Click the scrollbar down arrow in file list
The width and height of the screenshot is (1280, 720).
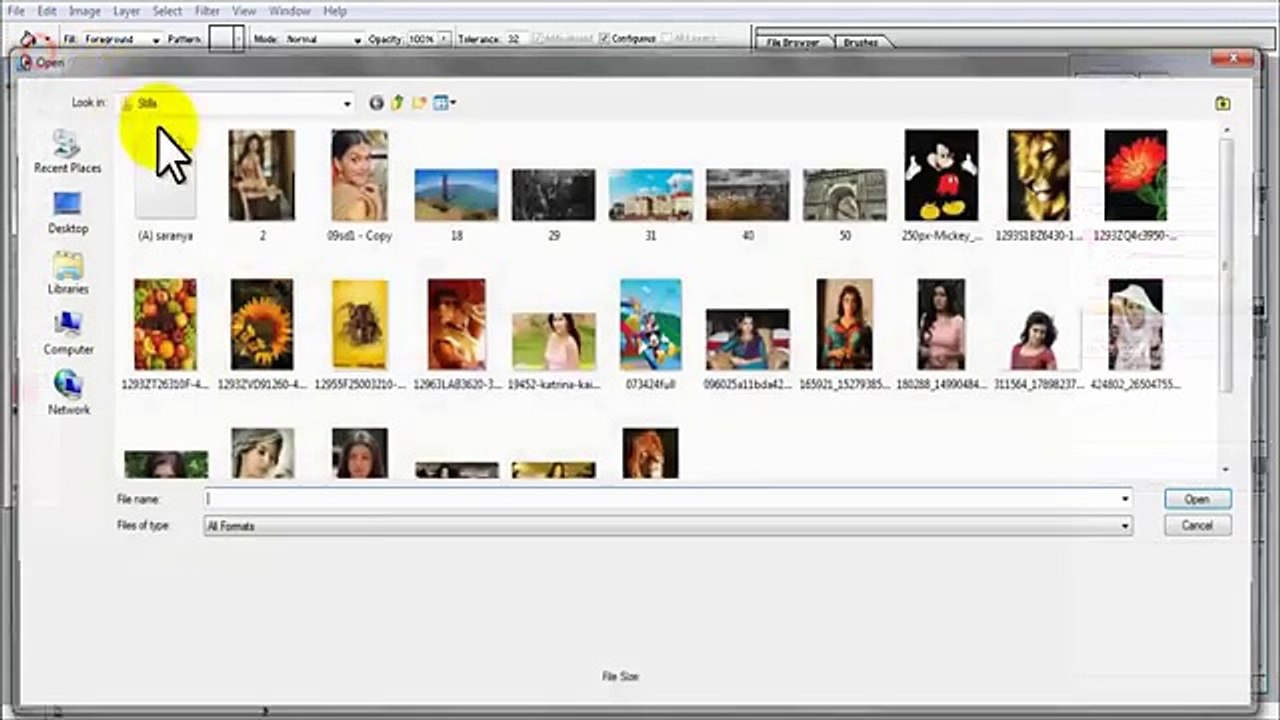[x=1226, y=469]
